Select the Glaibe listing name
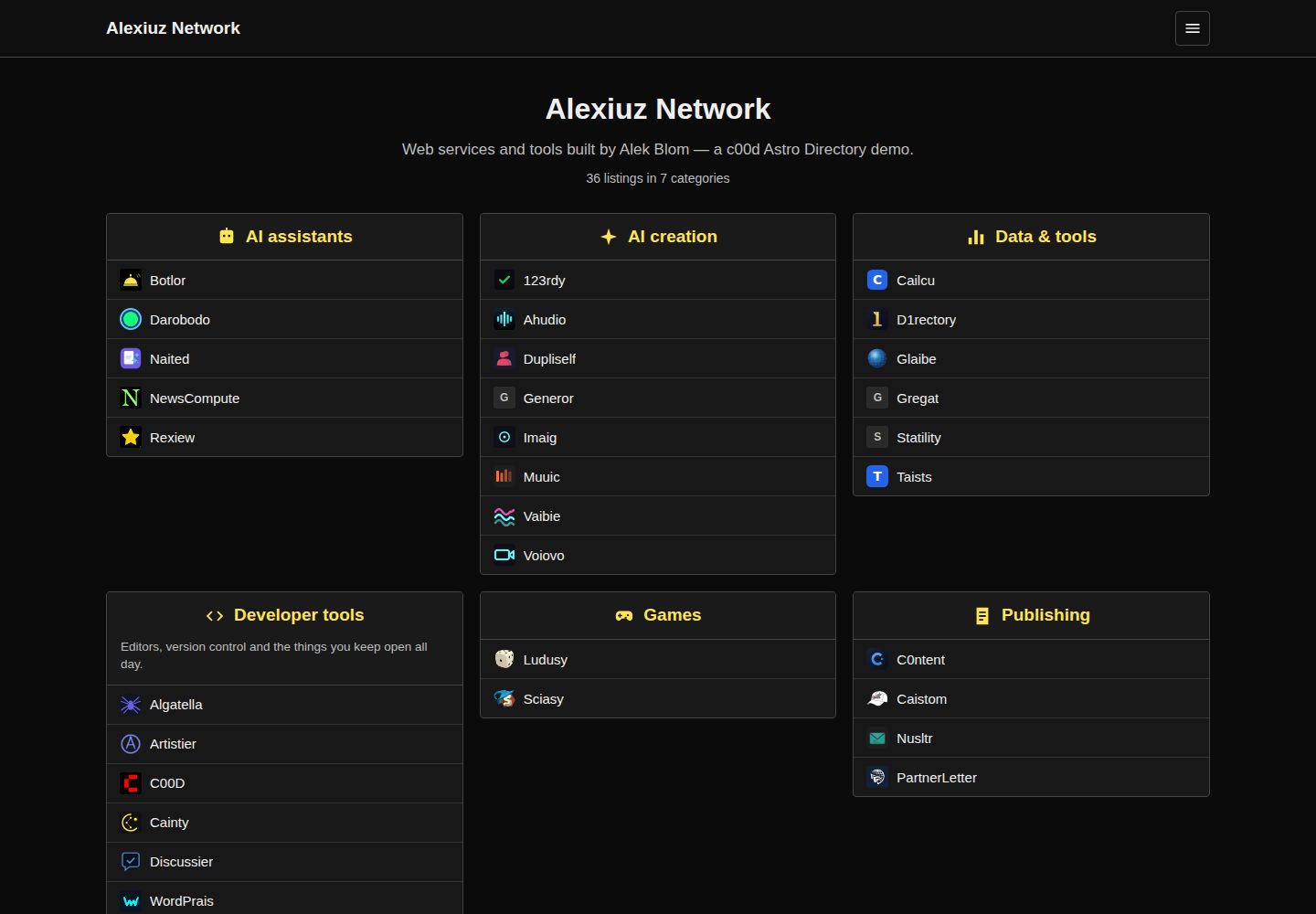Viewport: 1316px width, 914px height. [916, 359]
